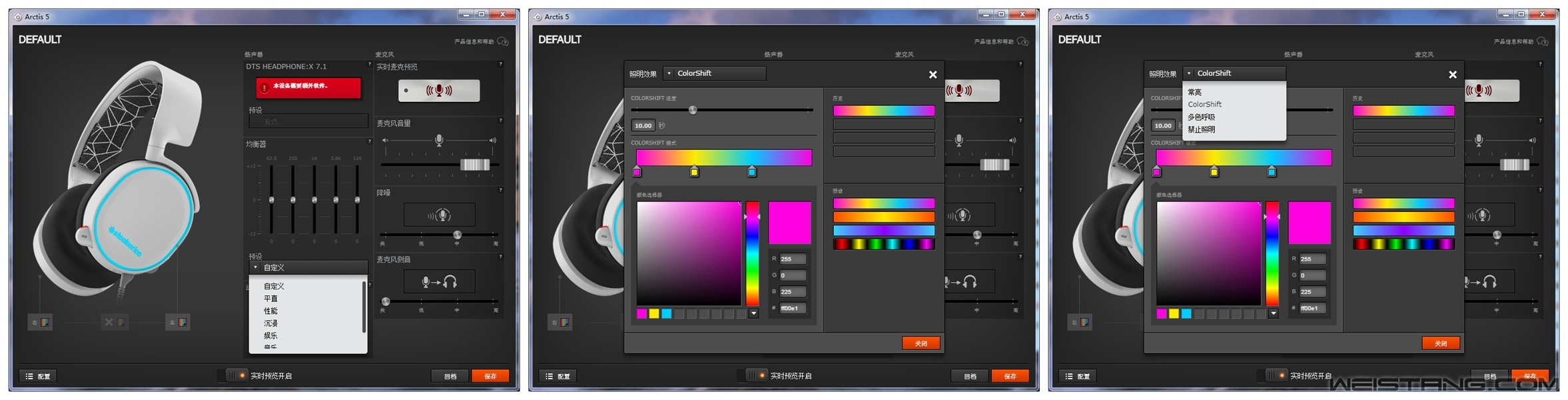The image size is (1568, 400).
Task: Click the equalizer section help question mark in left window
Action: coord(370,141)
